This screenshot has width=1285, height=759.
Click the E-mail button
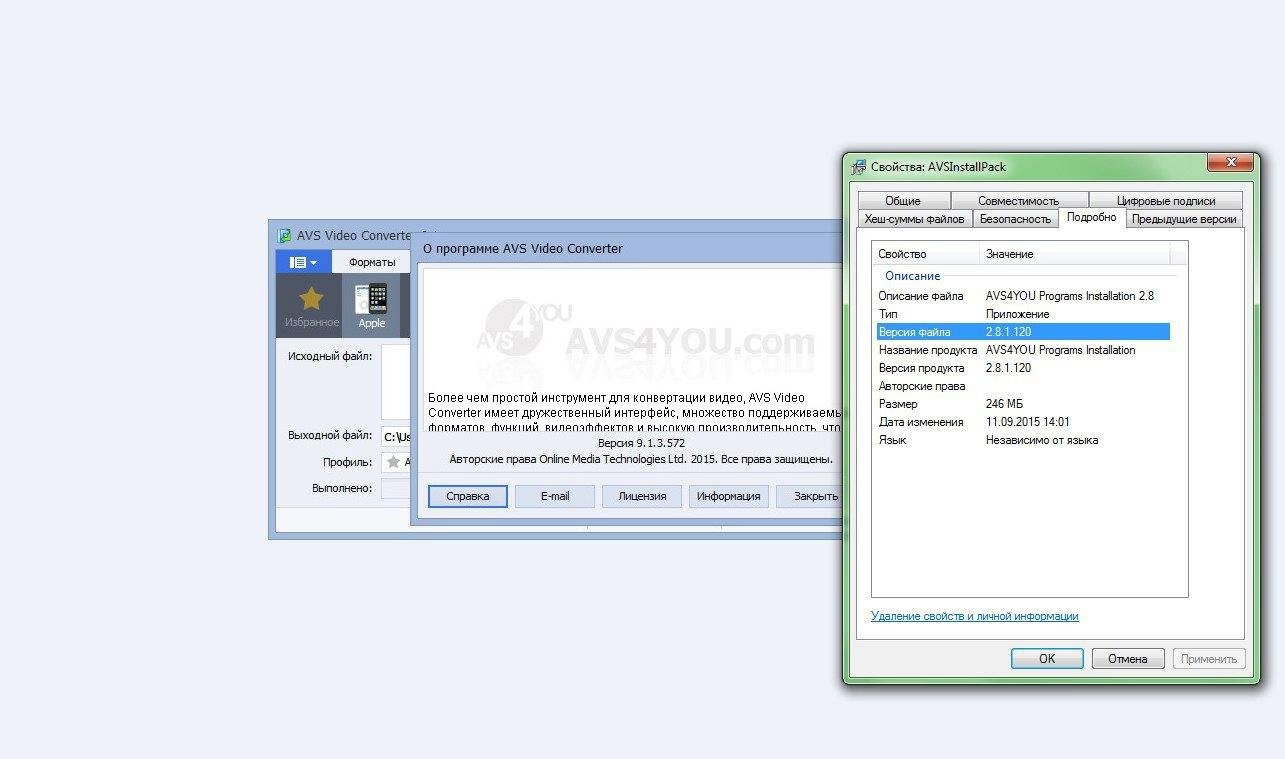(555, 496)
